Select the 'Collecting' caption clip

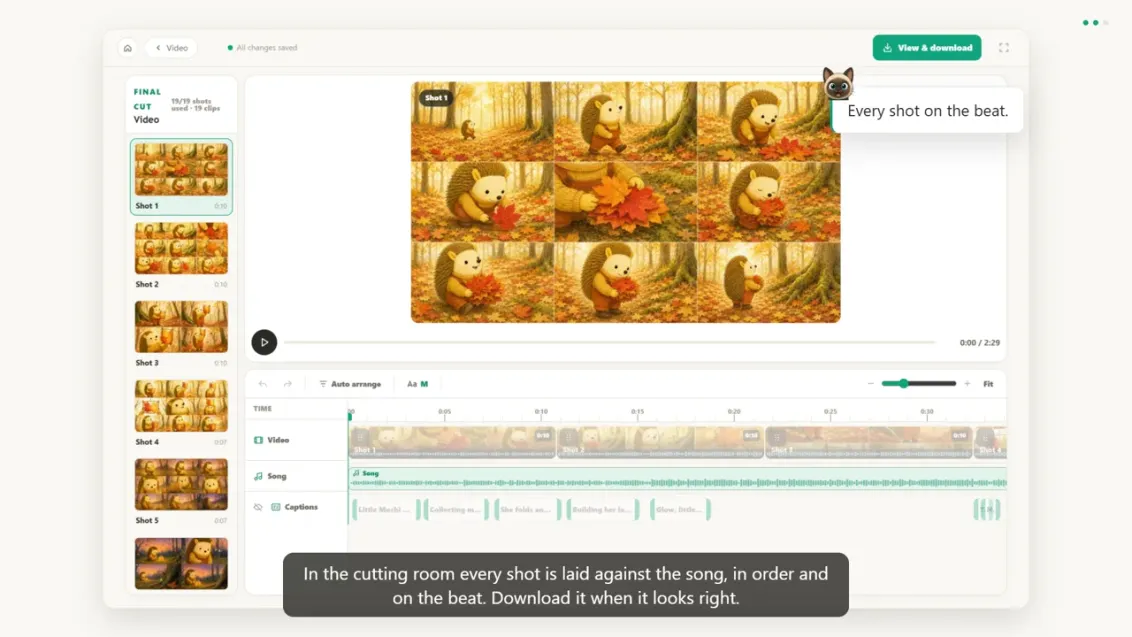click(x=456, y=509)
